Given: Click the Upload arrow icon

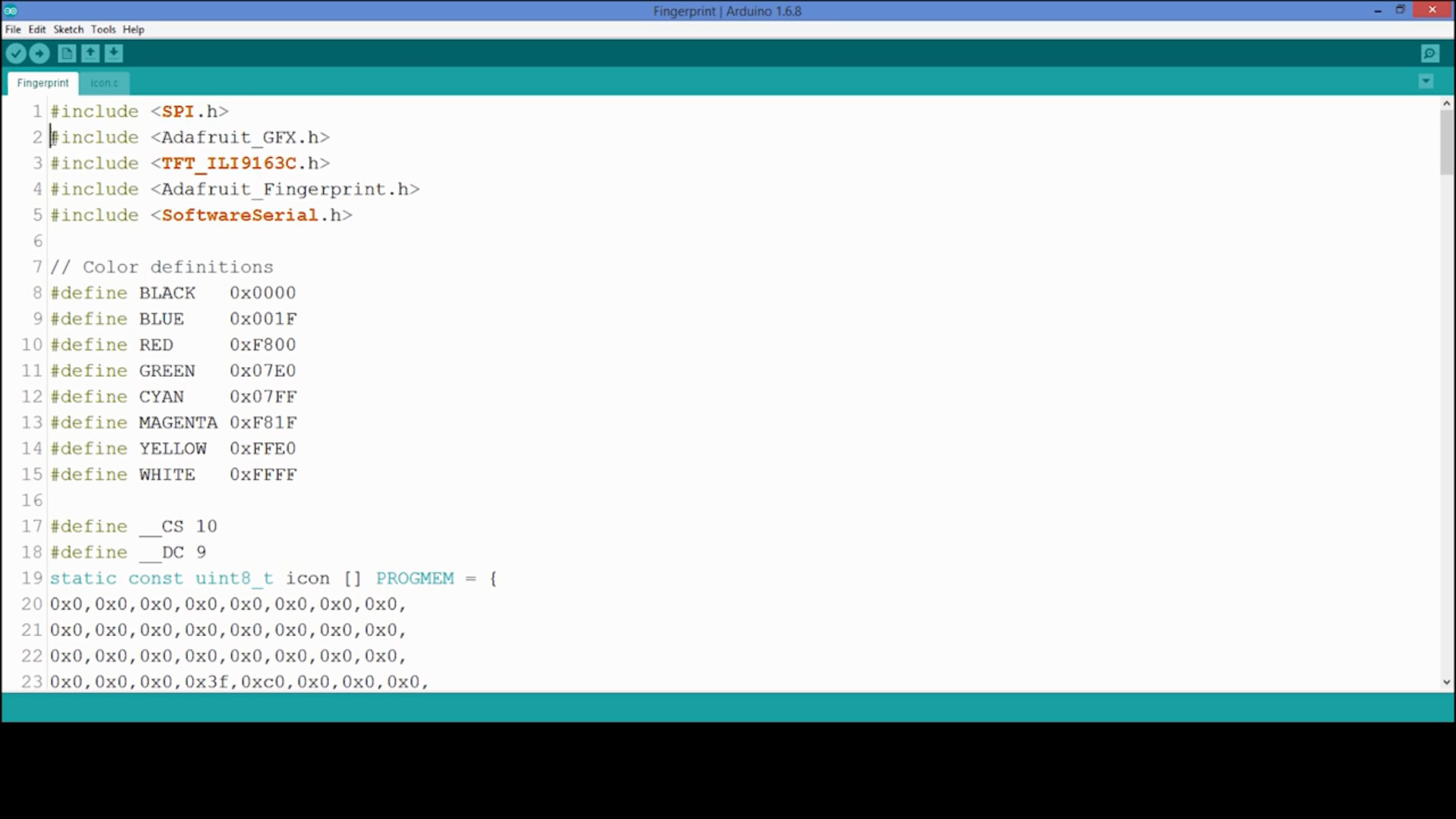Looking at the screenshot, I should point(39,53).
